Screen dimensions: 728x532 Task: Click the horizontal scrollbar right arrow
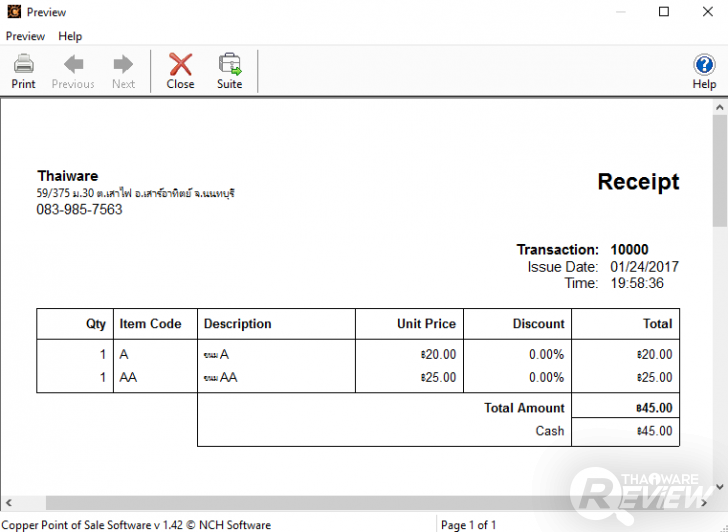tap(704, 502)
